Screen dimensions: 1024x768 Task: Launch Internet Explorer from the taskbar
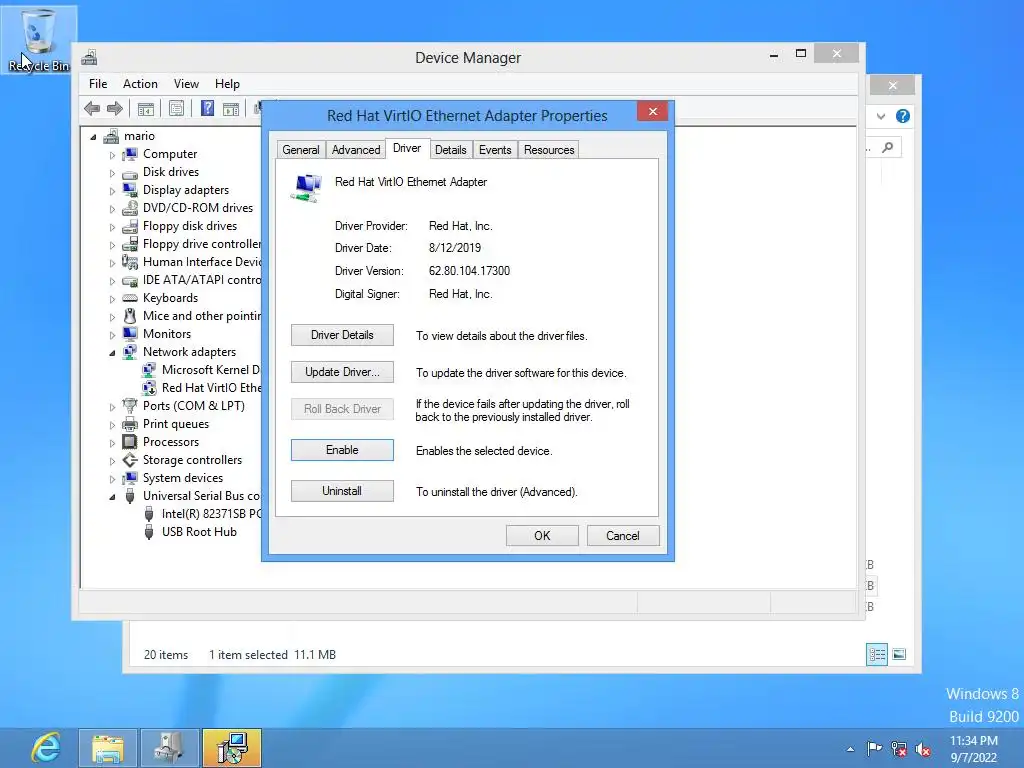click(46, 748)
